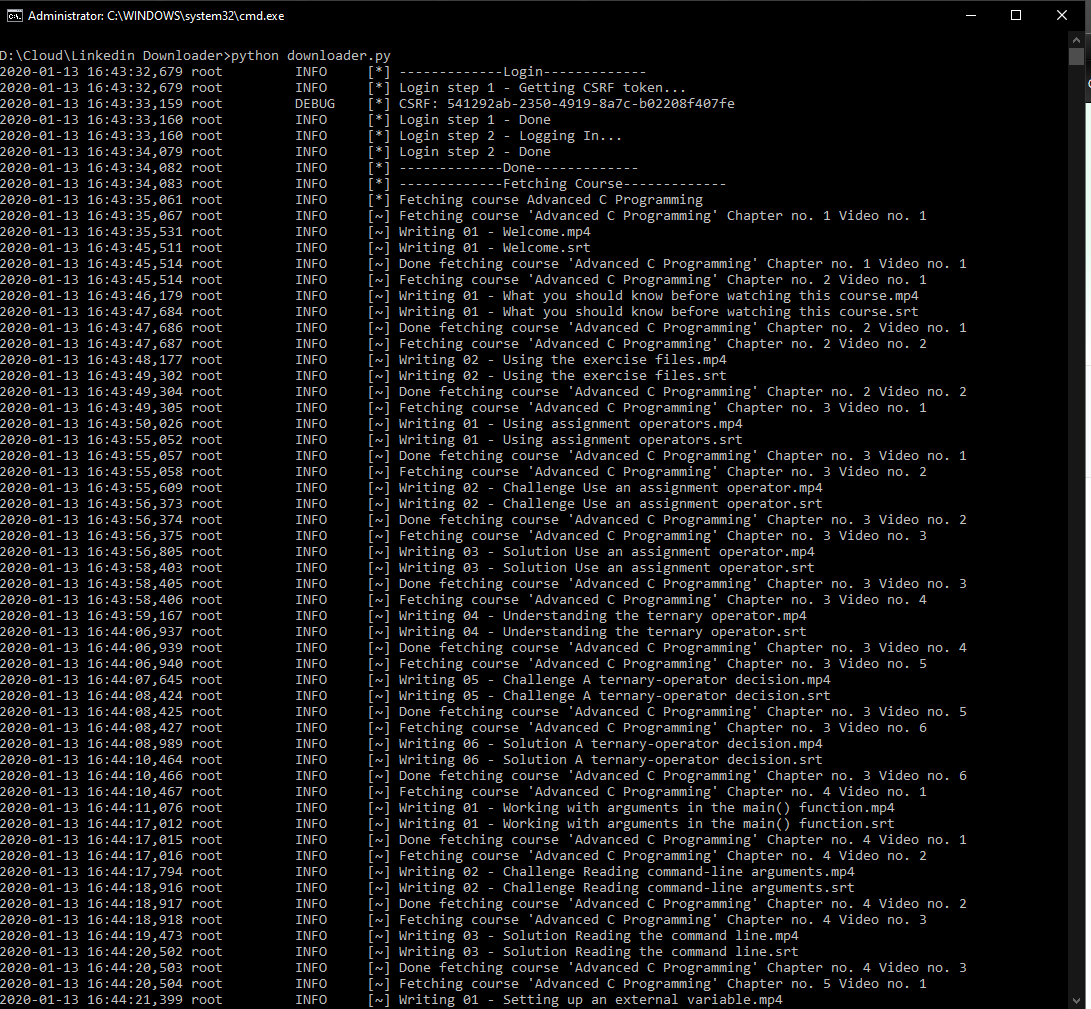Click the line 'Login step 1 - Getting CSRF token...'
This screenshot has width=1091, height=1009.
pyautogui.click(x=542, y=88)
